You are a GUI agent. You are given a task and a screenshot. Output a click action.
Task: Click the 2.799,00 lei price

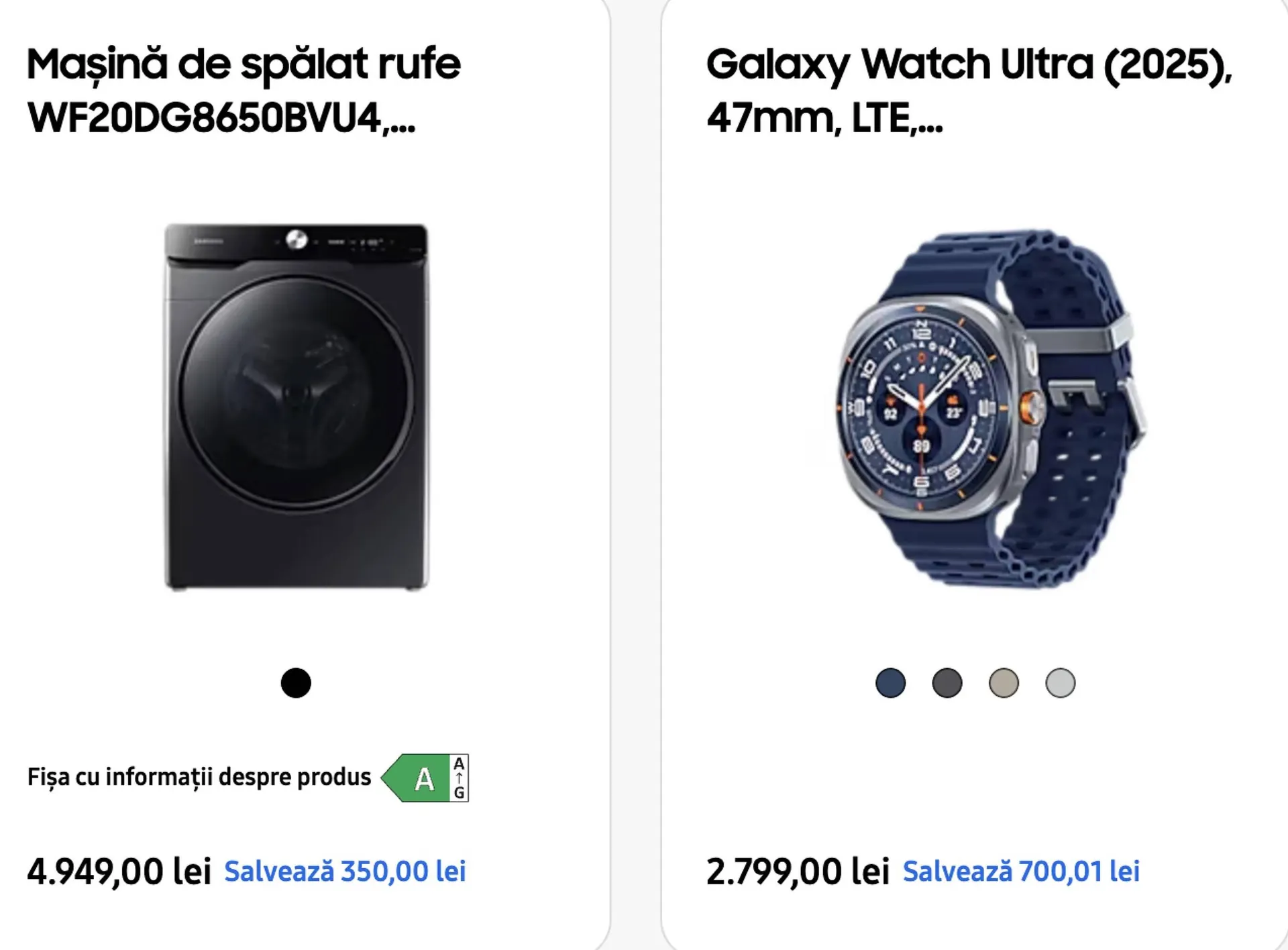tap(798, 872)
